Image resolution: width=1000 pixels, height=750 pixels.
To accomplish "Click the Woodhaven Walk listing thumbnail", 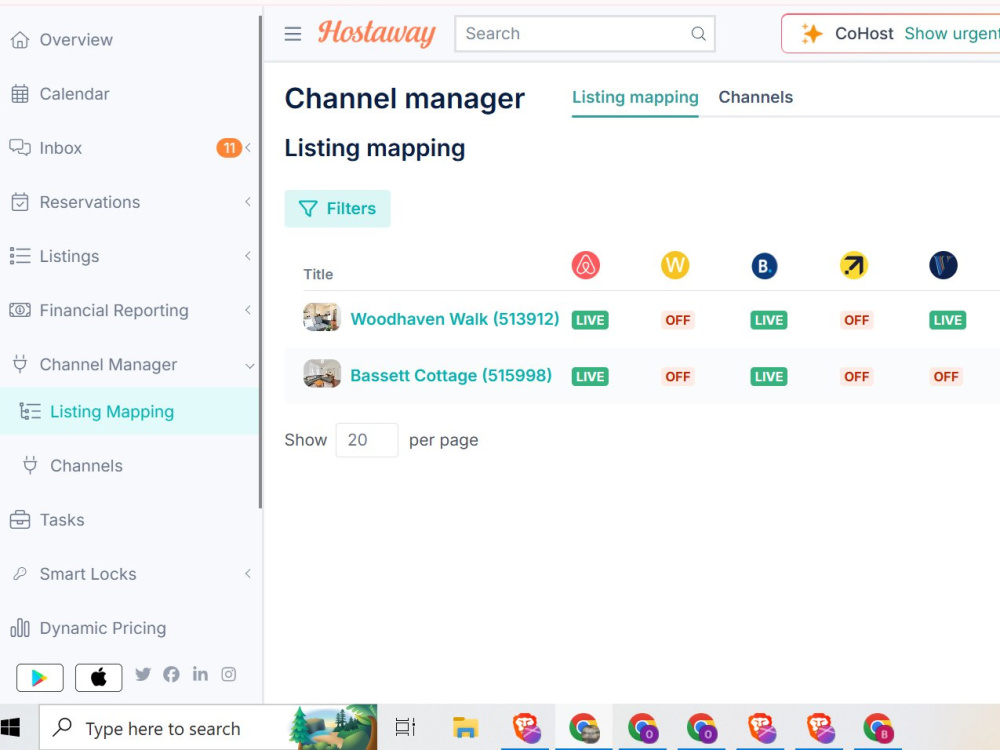I will 321,317.
